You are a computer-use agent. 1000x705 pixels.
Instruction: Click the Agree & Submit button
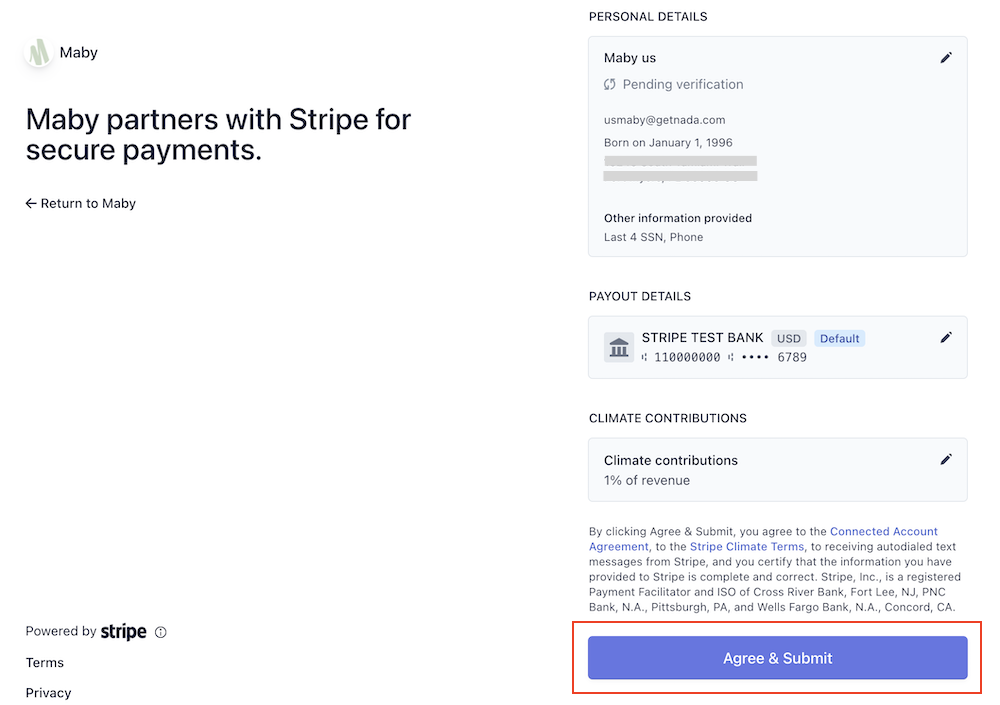click(777, 658)
